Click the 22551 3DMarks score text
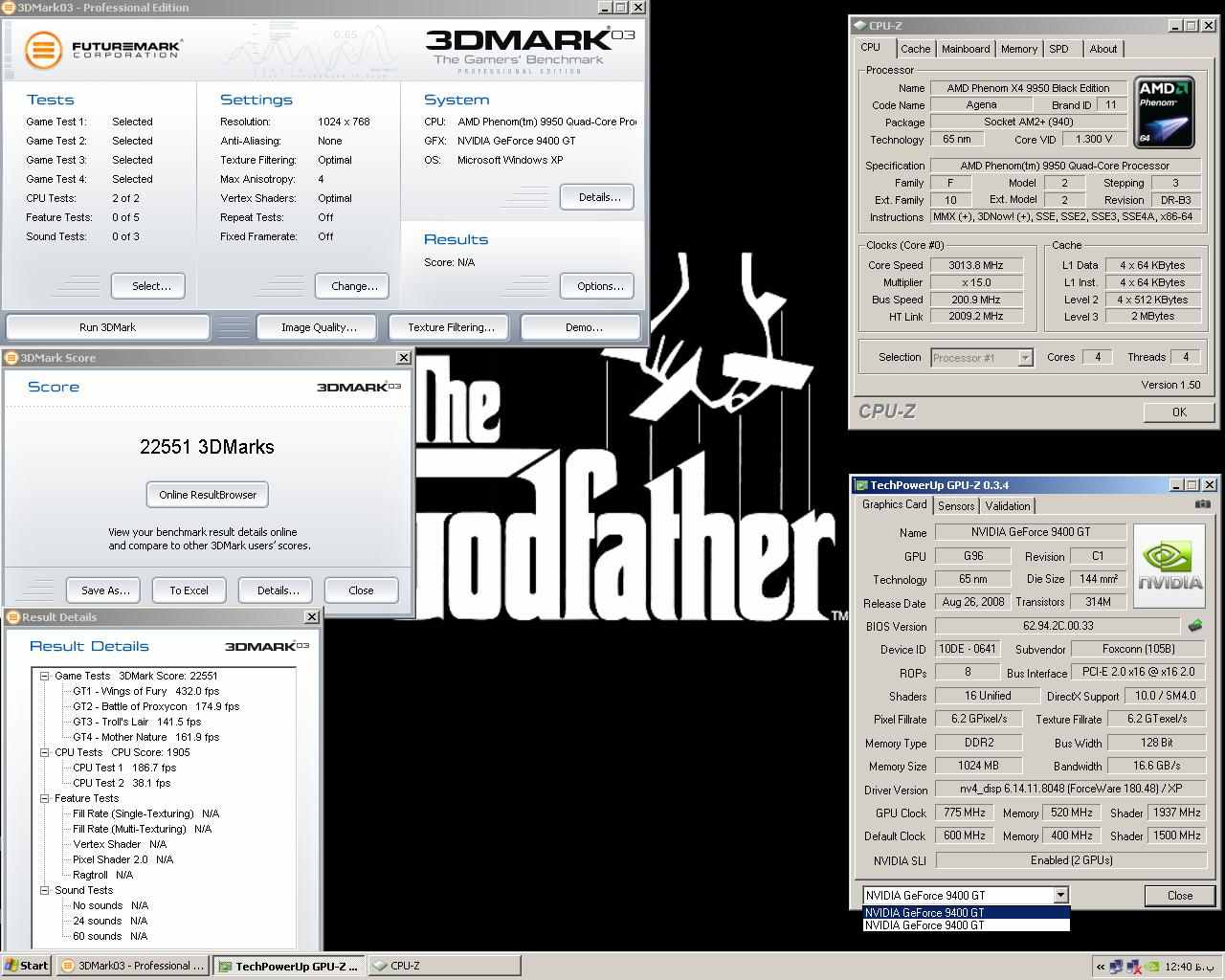This screenshot has width=1225, height=980. click(207, 447)
